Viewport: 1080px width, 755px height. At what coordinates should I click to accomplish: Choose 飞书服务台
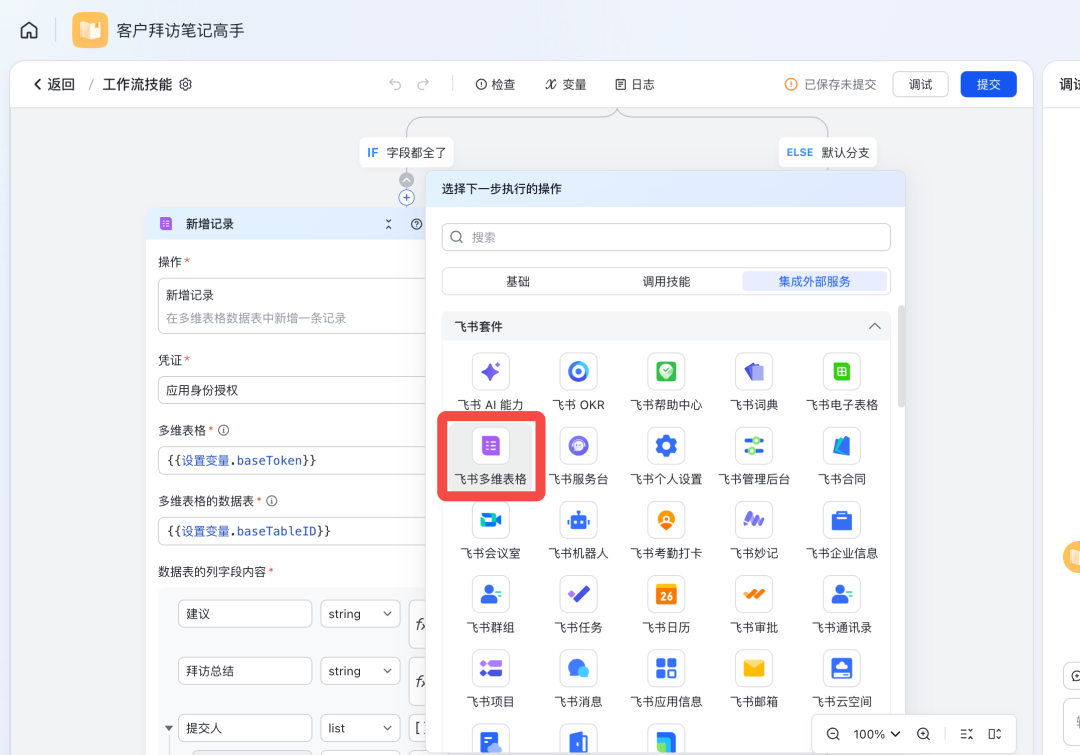[x=579, y=456]
